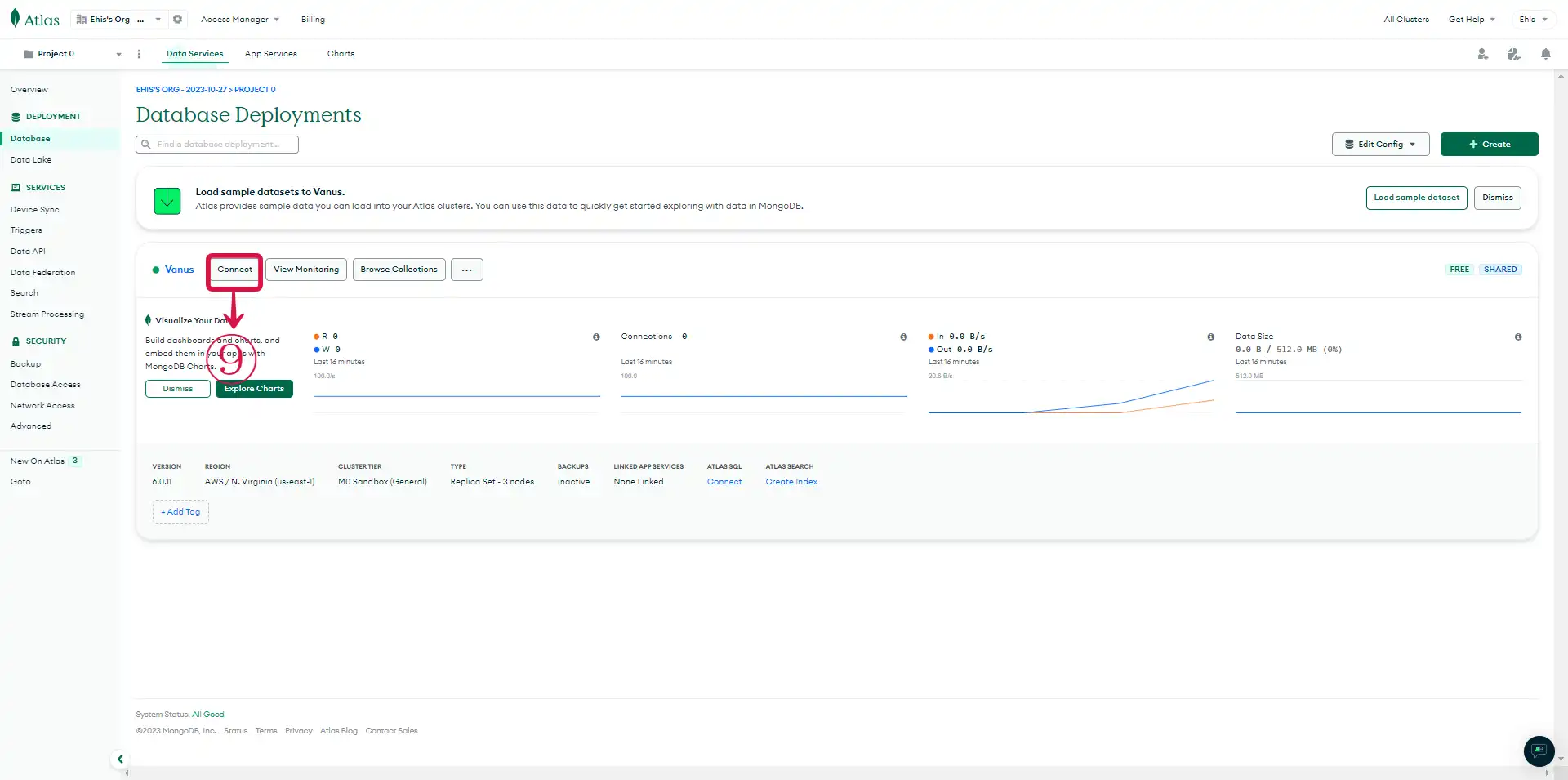
Task: Go to All Clusters
Action: [1406, 19]
